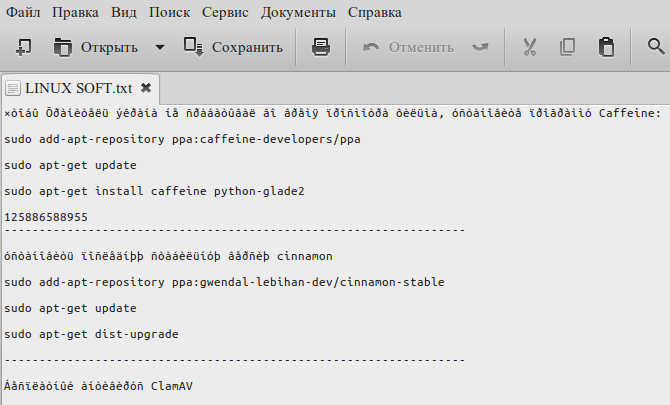Screen dimensions: 670x405
Task: Click the New document icon
Action: (x=24, y=47)
